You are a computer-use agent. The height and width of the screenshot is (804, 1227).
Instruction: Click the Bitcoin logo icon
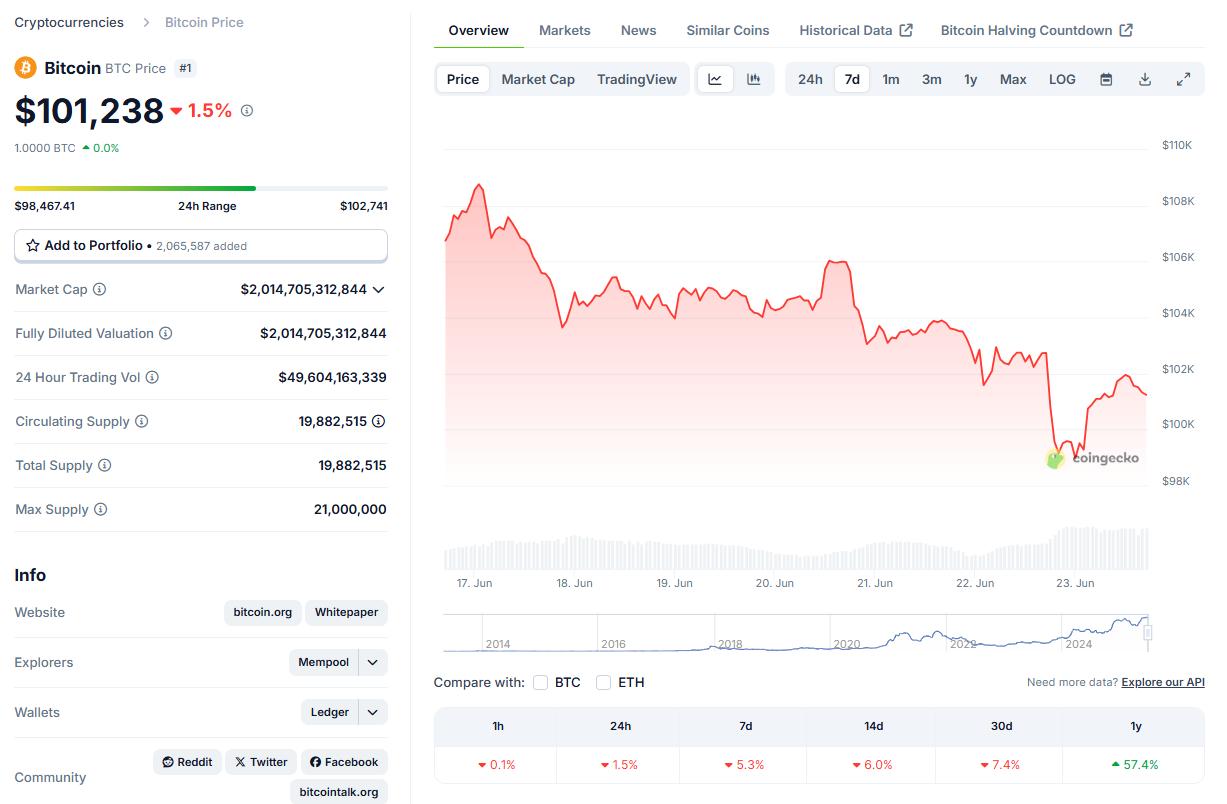point(25,68)
